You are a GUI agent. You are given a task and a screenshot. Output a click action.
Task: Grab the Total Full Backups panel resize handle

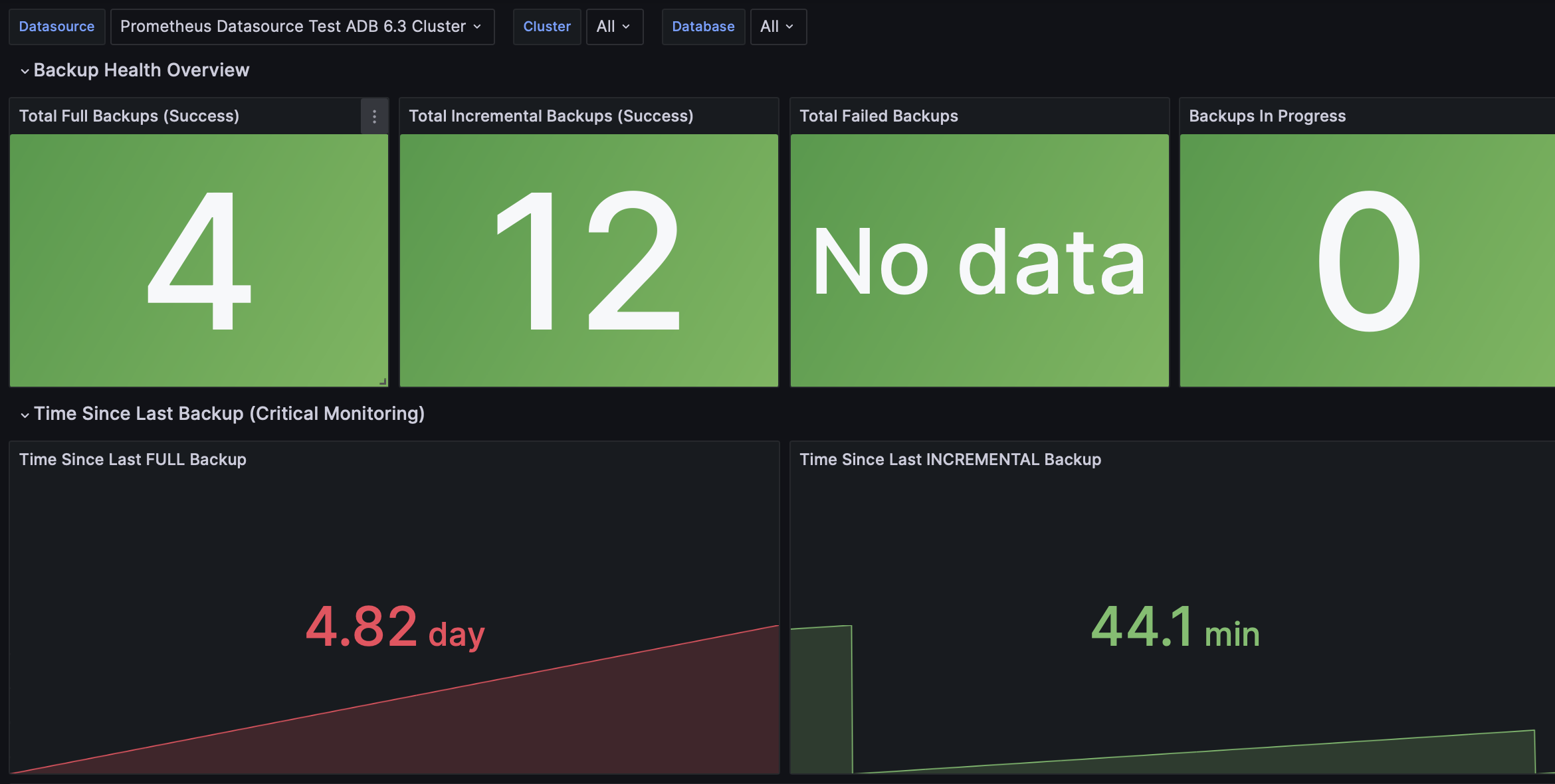tap(383, 381)
